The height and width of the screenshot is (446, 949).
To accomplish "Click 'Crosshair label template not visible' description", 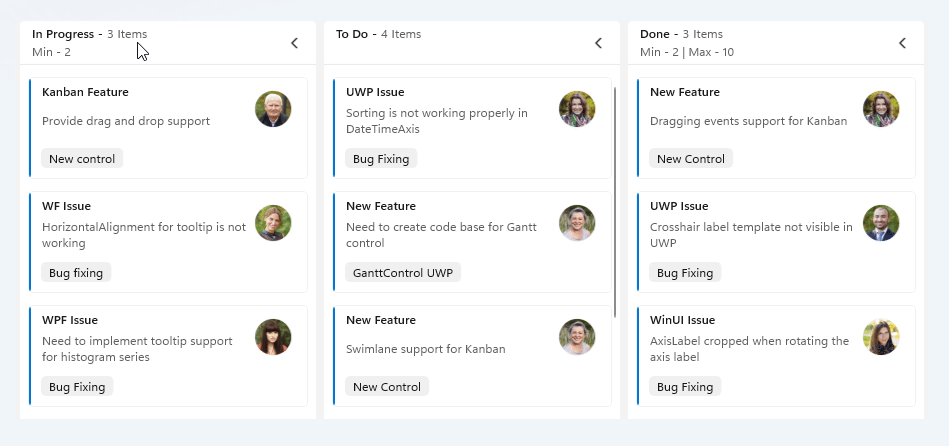I will click(x=751, y=235).
